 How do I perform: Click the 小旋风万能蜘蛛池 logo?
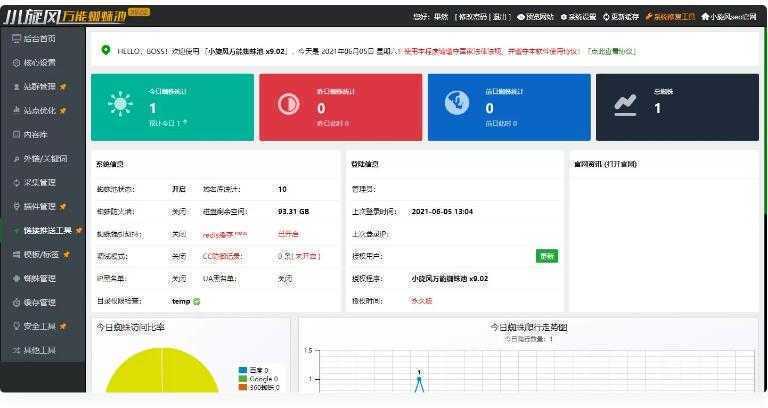tap(76, 16)
